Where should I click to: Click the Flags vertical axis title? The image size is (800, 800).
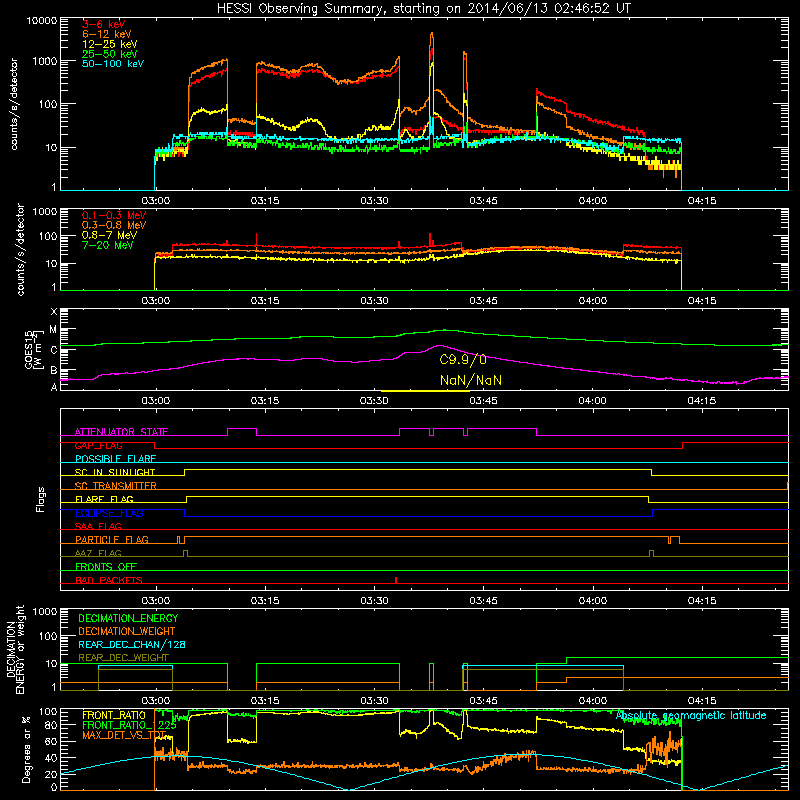pos(41,499)
